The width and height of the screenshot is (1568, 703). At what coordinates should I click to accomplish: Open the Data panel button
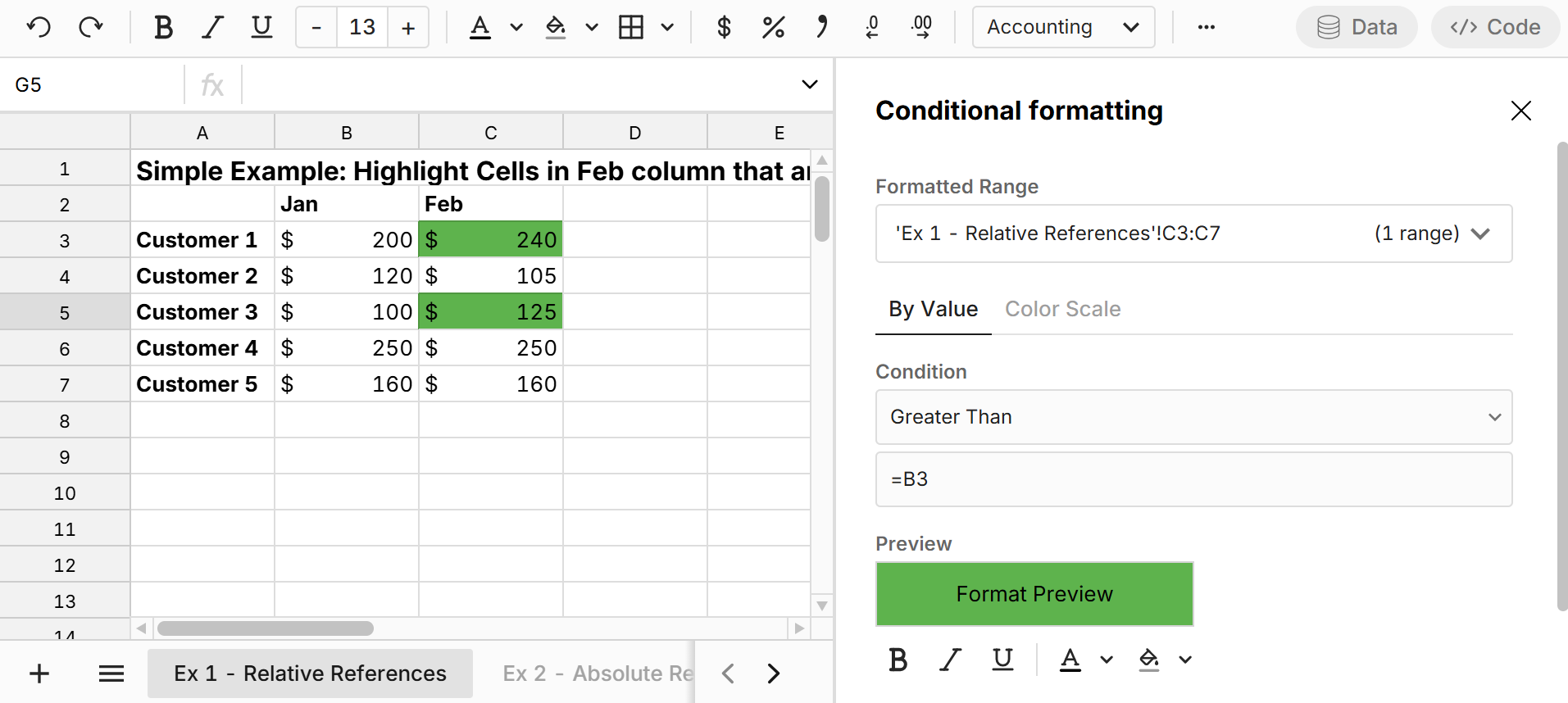point(1357,28)
